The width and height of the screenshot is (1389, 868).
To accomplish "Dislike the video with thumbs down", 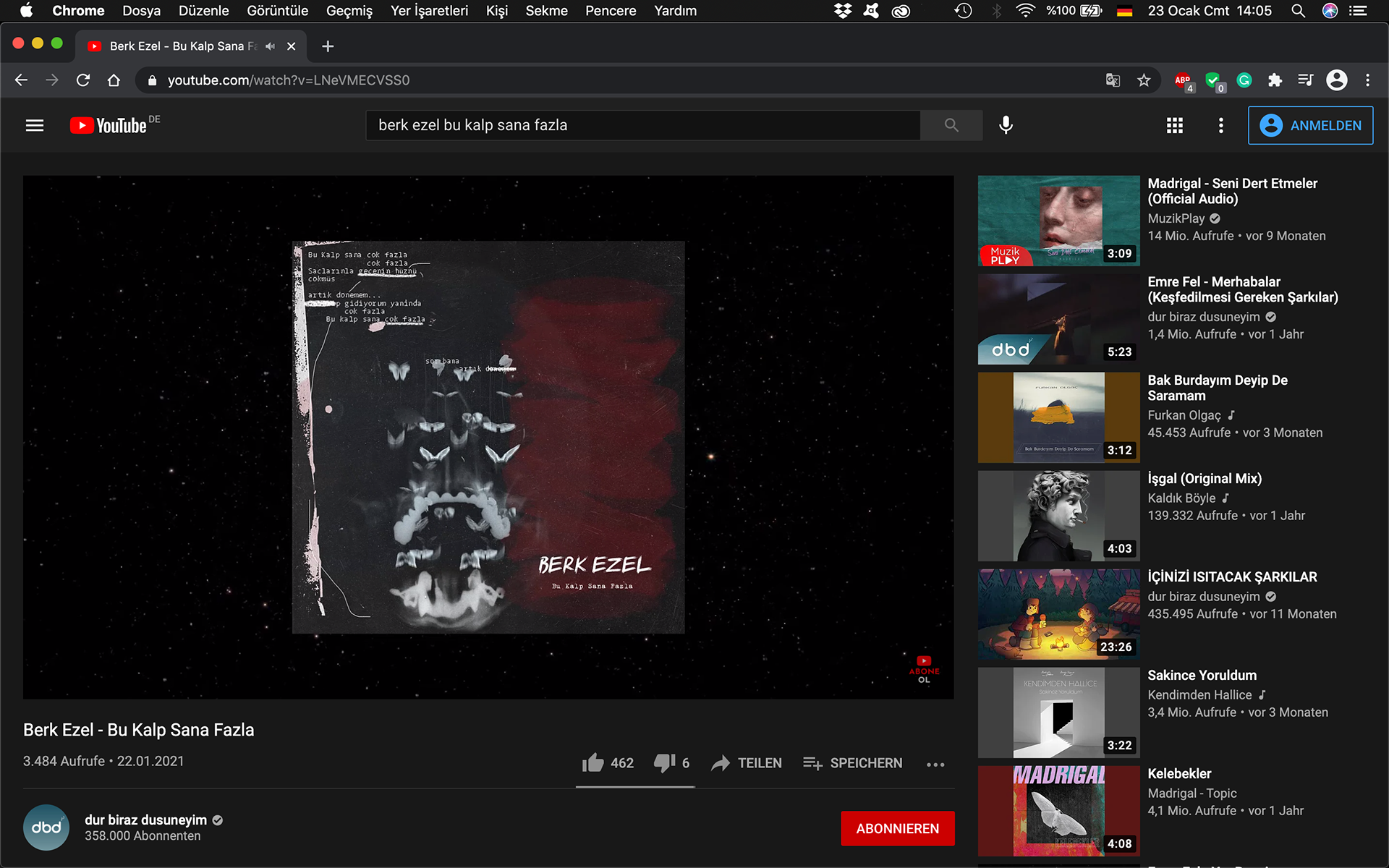I will (664, 763).
